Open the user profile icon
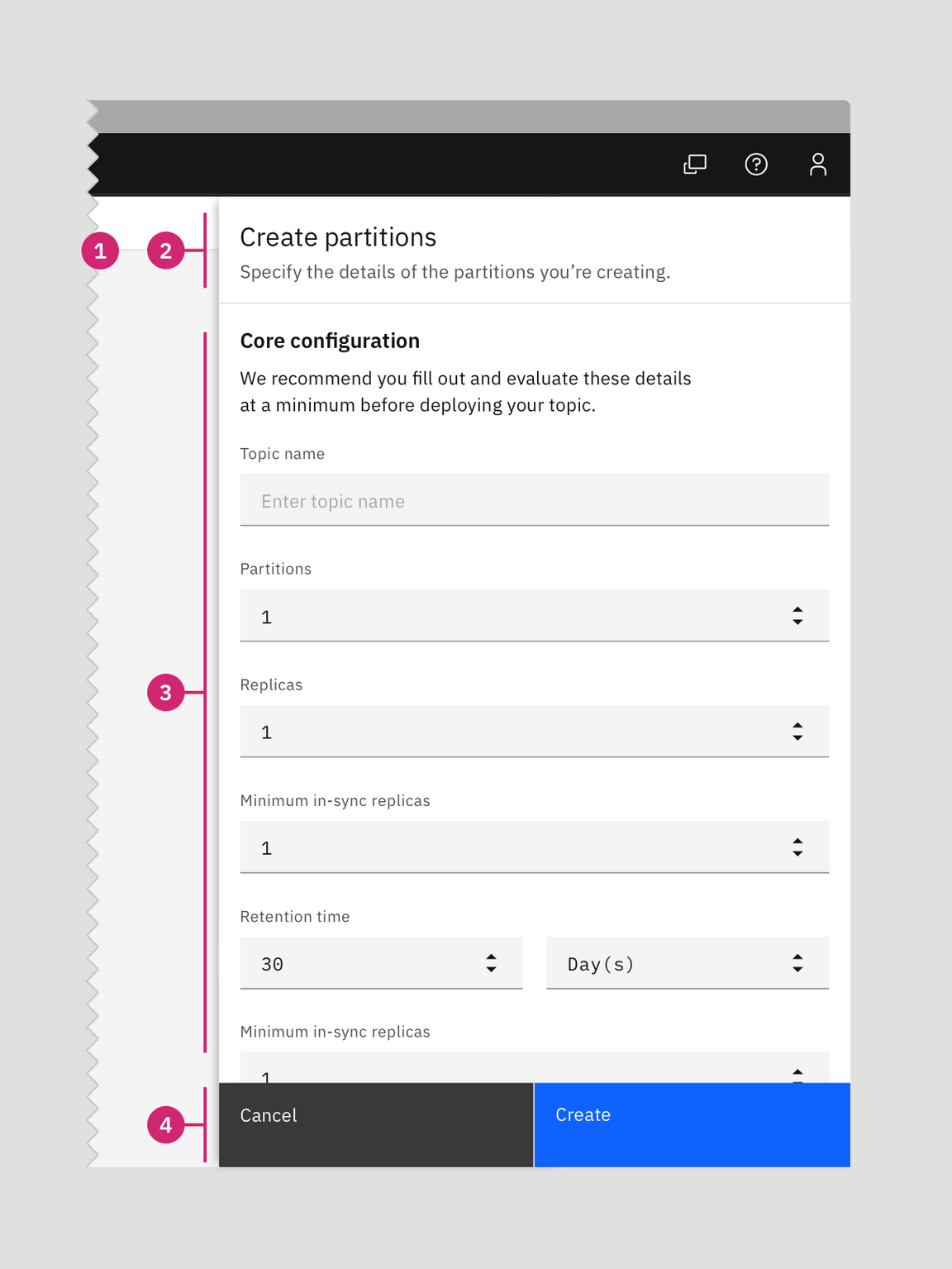952x1269 pixels. 818,165
